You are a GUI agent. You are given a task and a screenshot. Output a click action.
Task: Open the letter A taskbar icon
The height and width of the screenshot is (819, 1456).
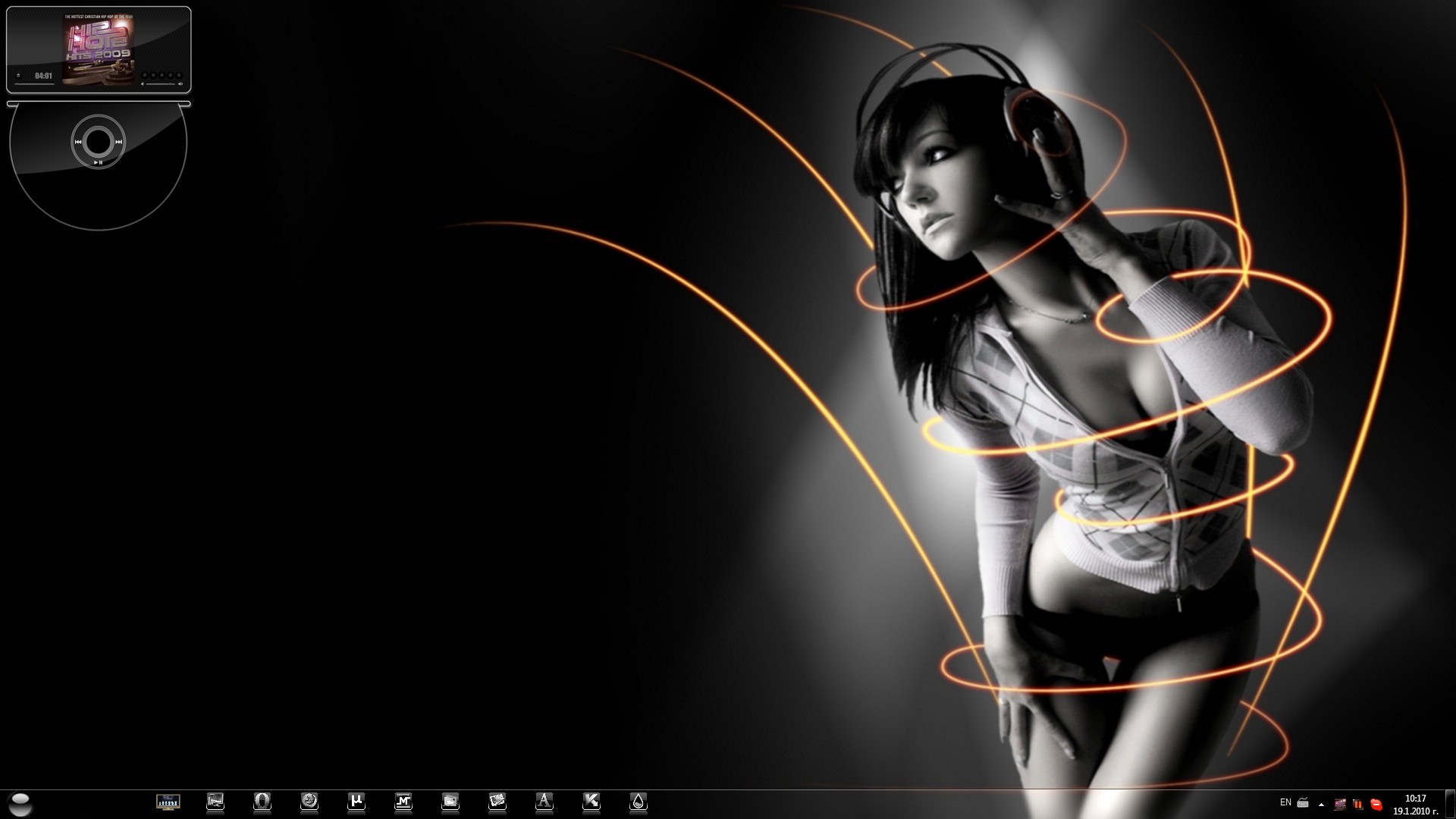(544, 801)
